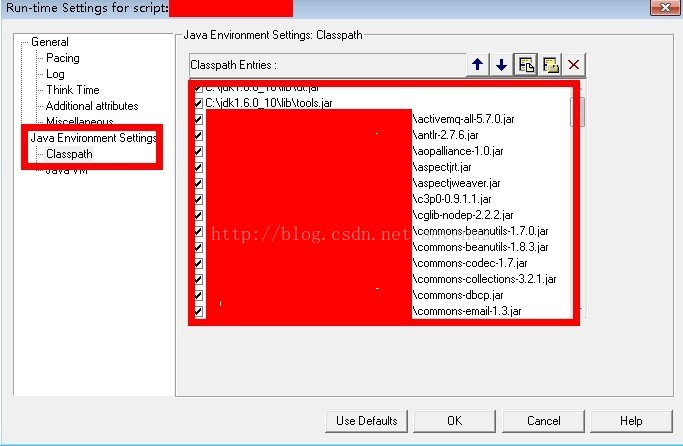Select commons-email-1.3.jar entry text
Image resolution: width=683 pixels, height=446 pixels.
(x=467, y=311)
